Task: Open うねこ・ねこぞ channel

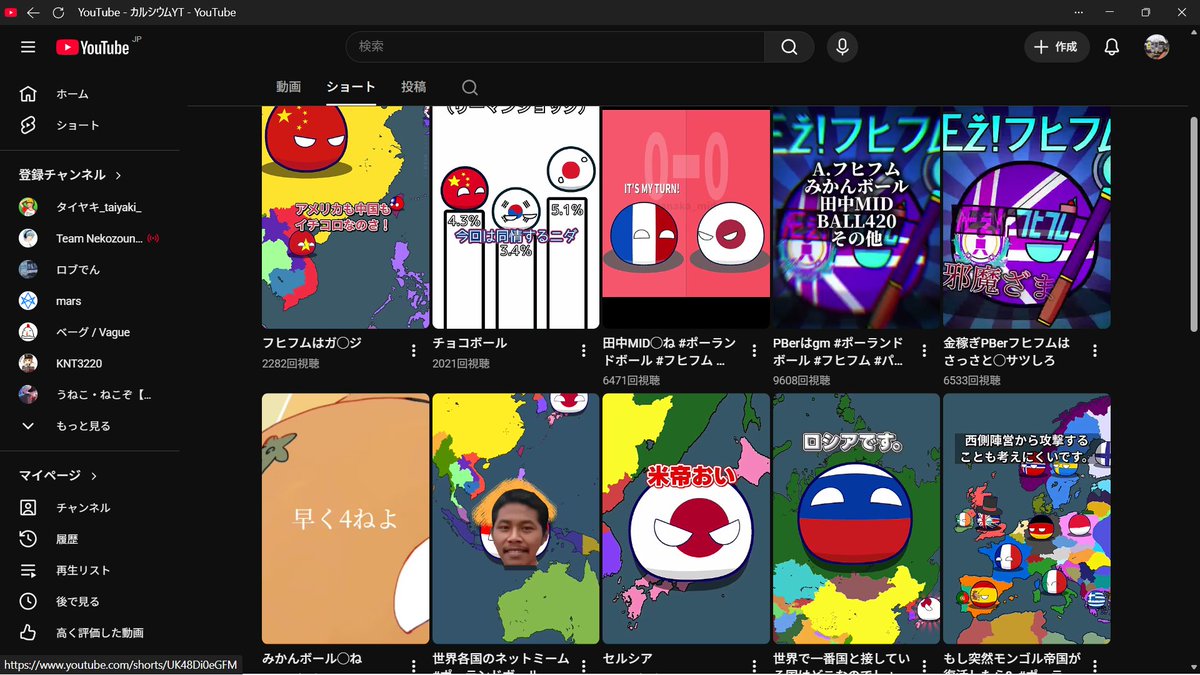Action: (90, 395)
